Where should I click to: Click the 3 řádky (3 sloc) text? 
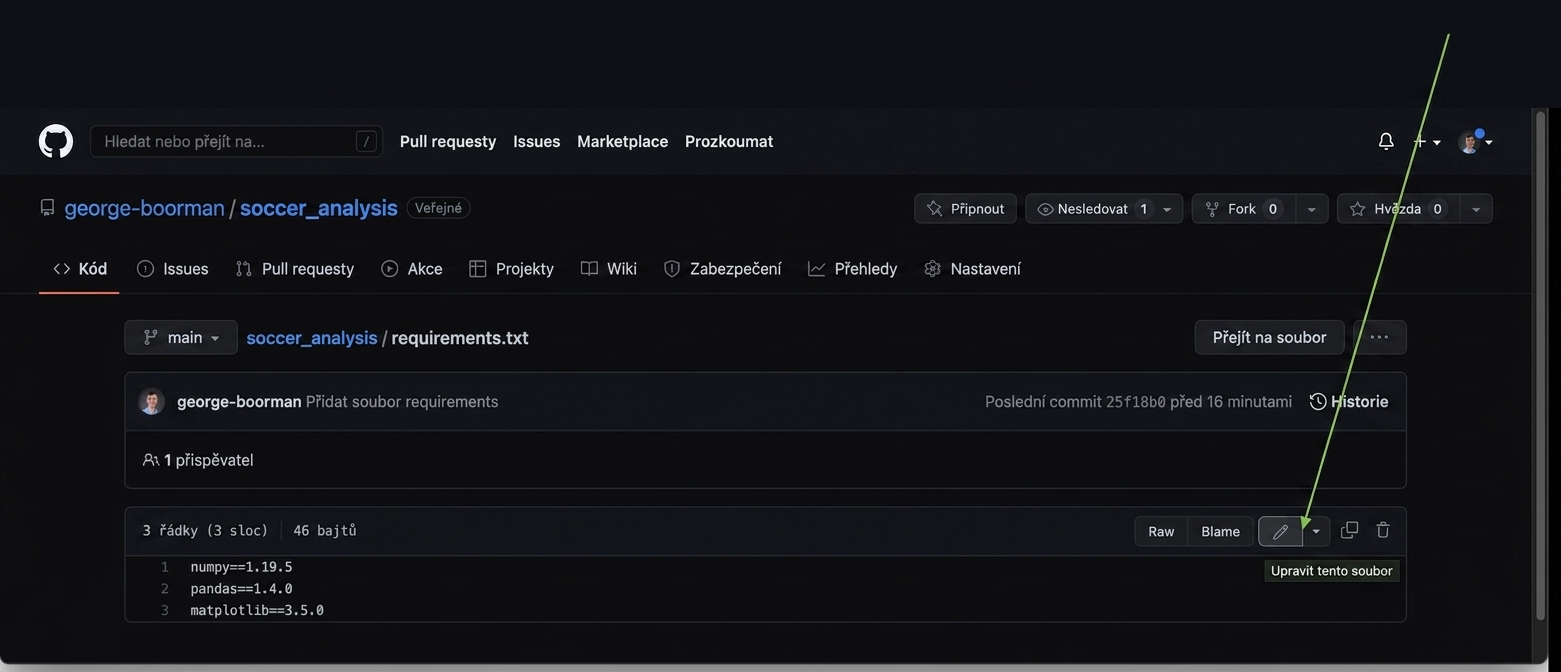[206, 531]
